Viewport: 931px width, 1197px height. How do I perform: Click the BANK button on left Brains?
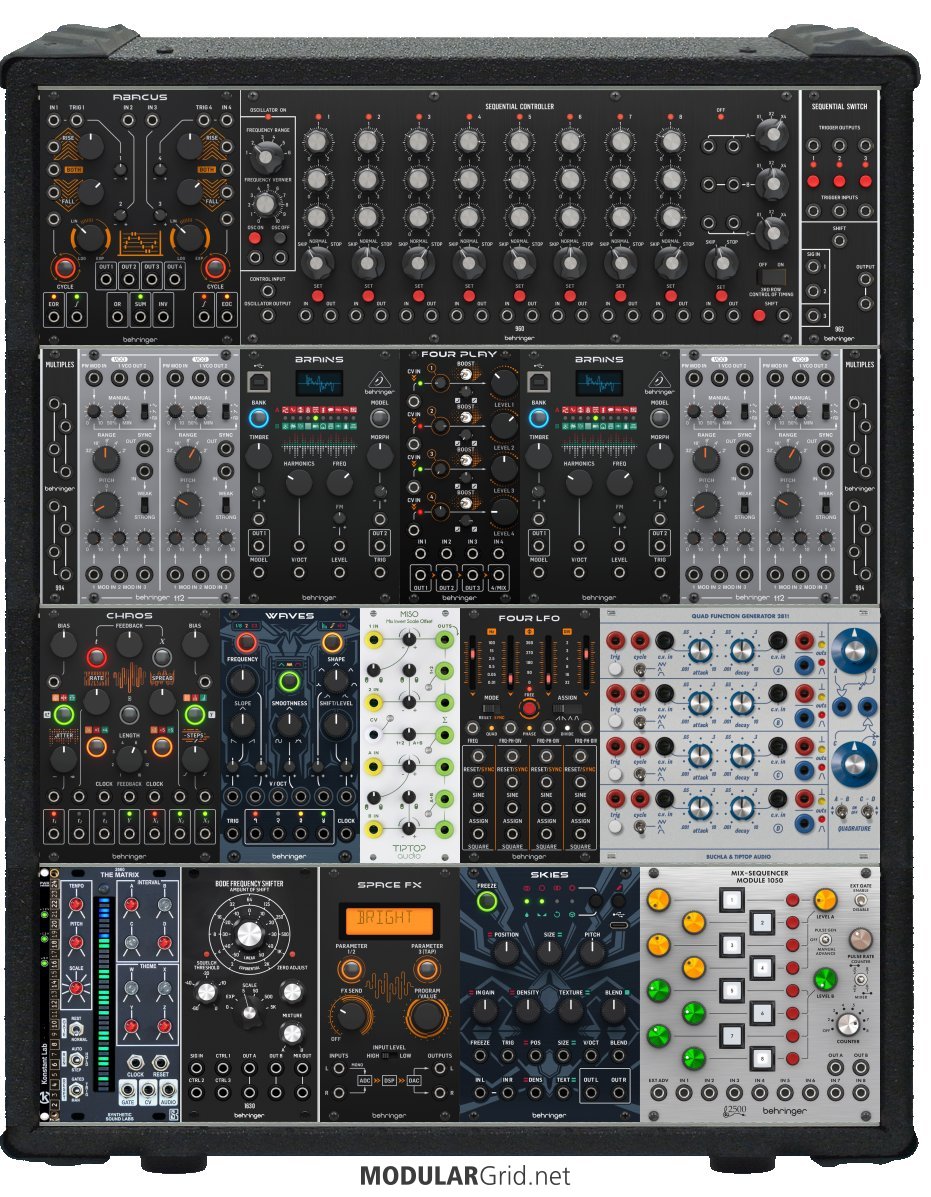[258, 418]
